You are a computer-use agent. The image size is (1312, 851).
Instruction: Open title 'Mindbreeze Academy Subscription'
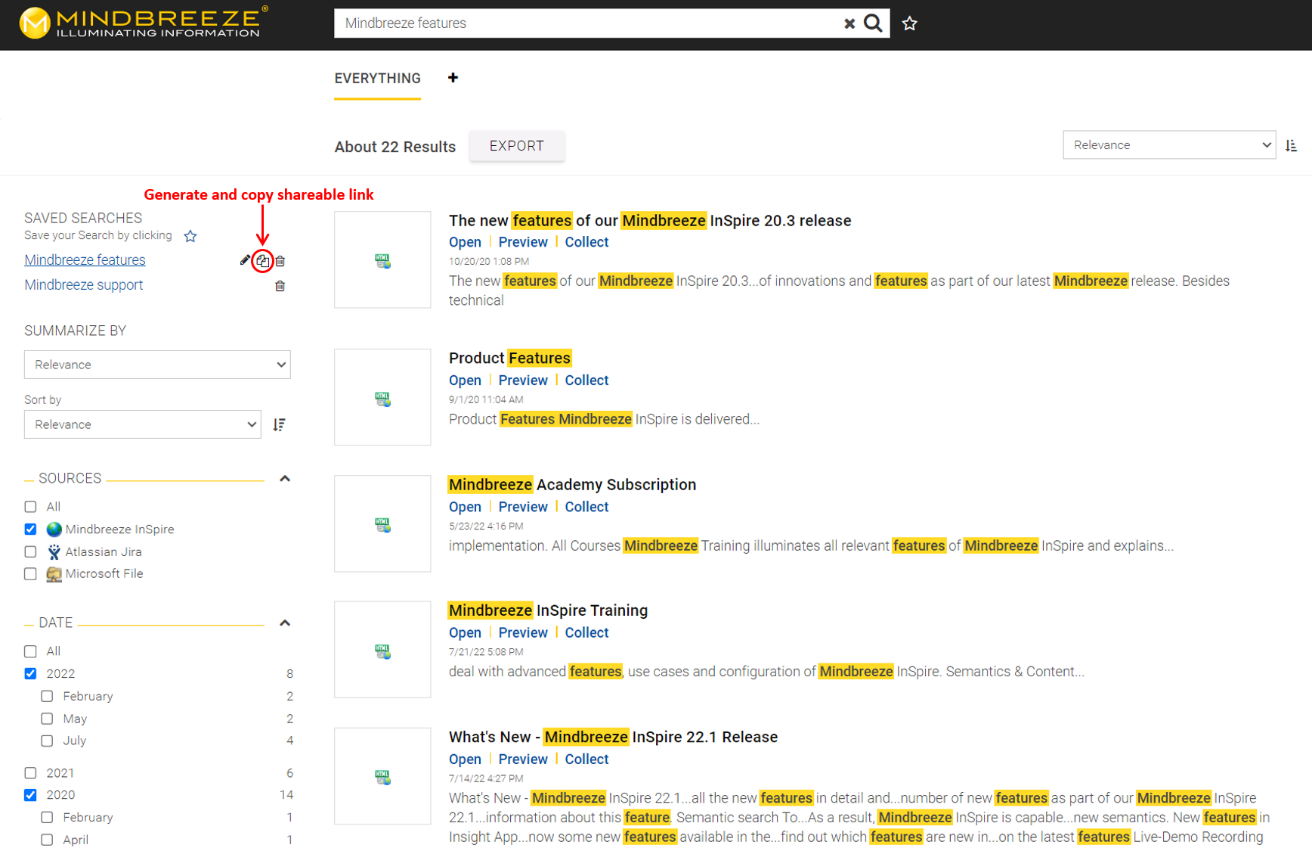click(572, 484)
